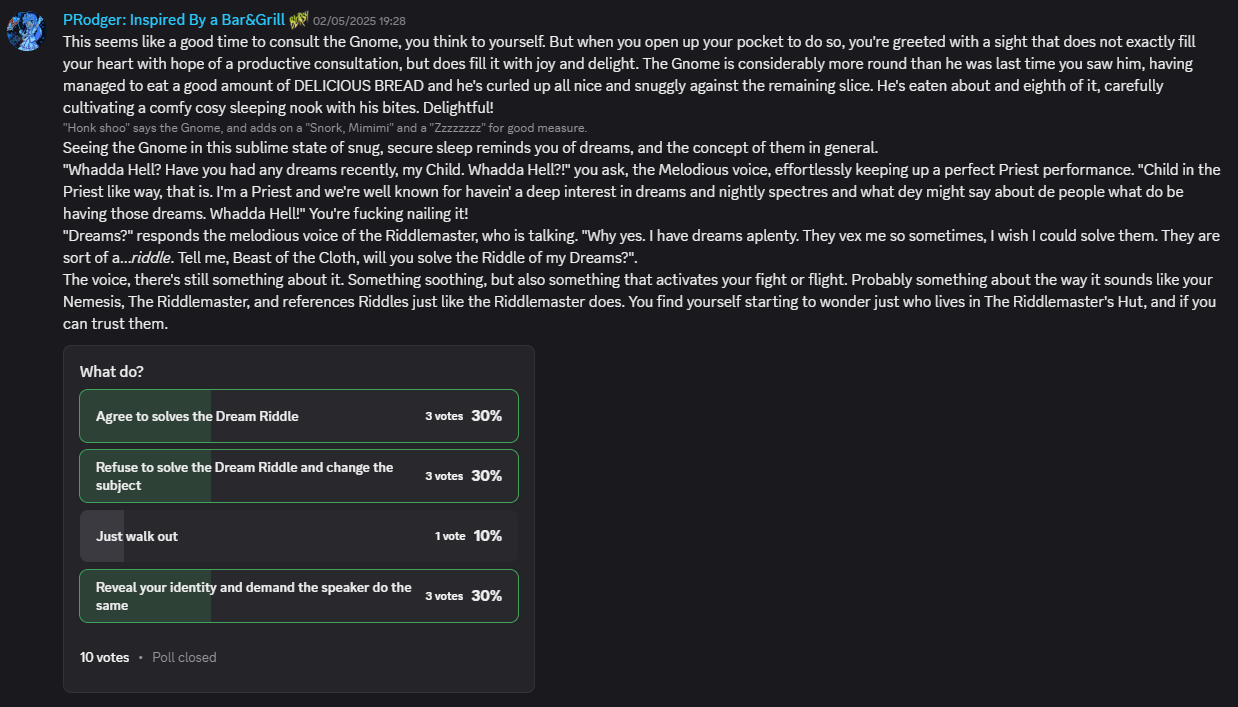Pick the Reveal your identity poll answer
Screen dimensions: 1238x707
[299, 596]
